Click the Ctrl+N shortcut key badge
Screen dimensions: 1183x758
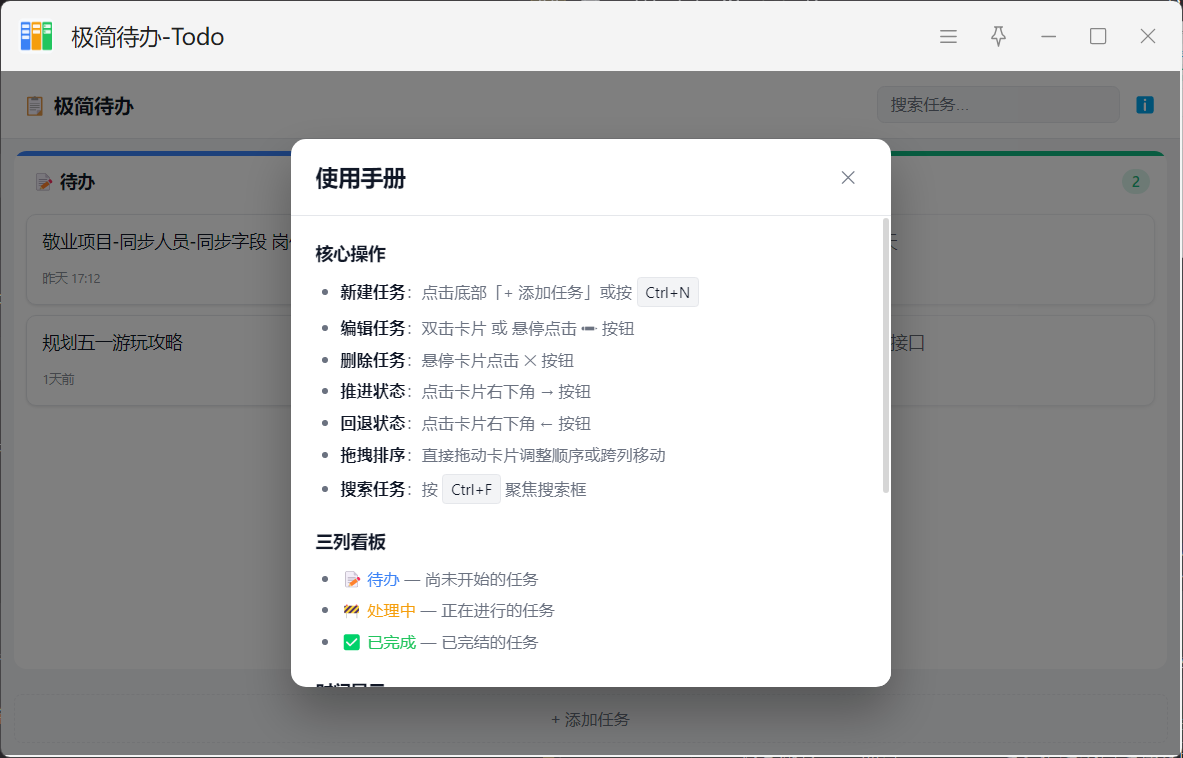(x=668, y=293)
